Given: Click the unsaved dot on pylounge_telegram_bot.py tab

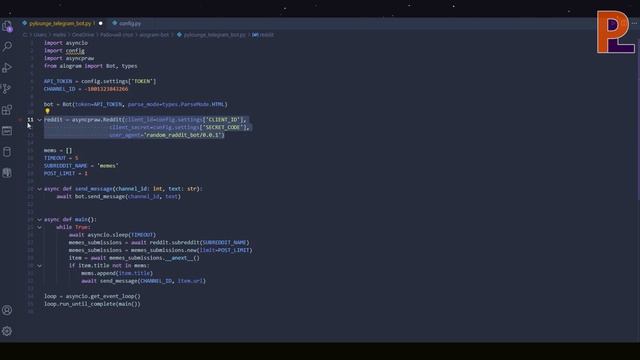Looking at the screenshot, I should (101, 23).
